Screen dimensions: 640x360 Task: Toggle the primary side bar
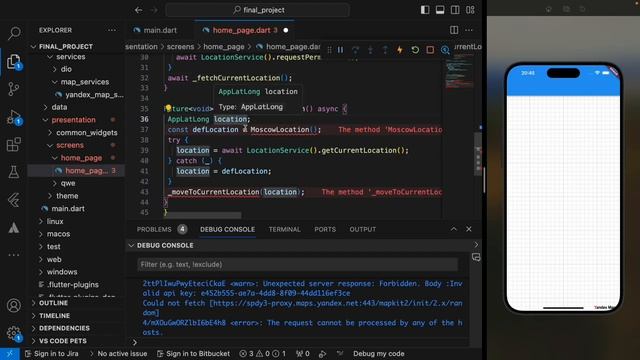tap(425, 10)
